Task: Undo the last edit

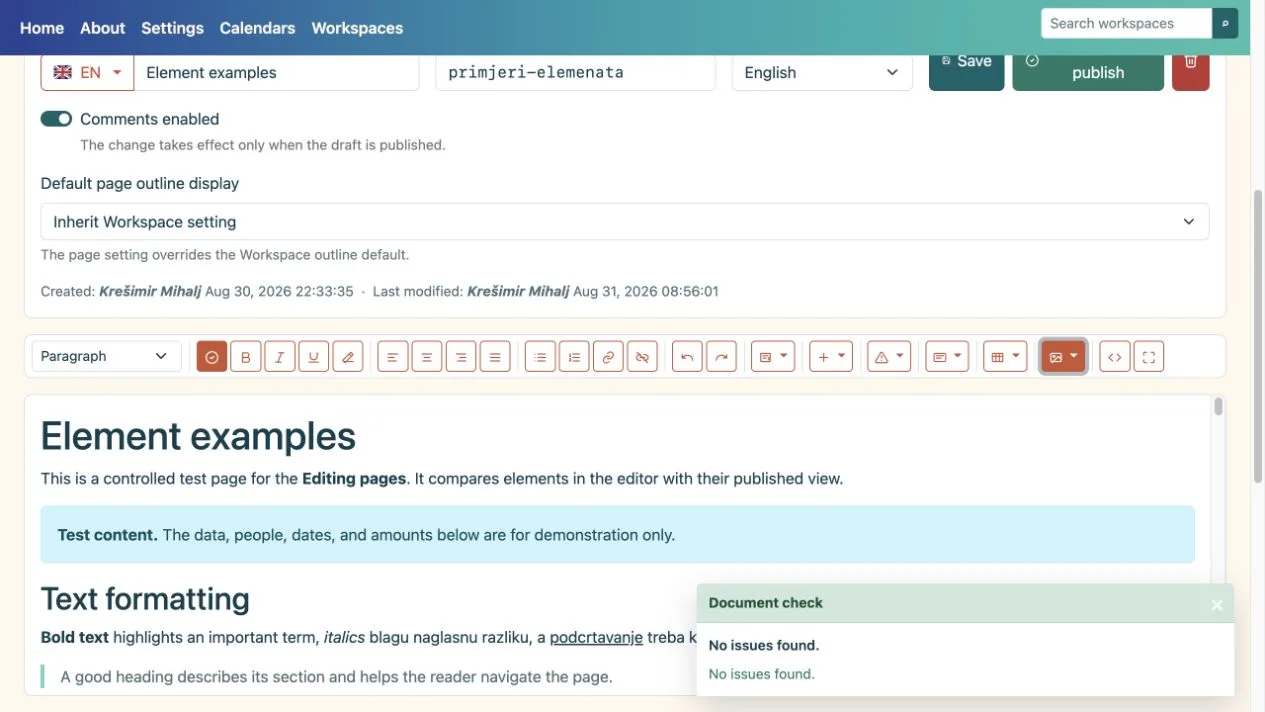Action: click(x=687, y=357)
